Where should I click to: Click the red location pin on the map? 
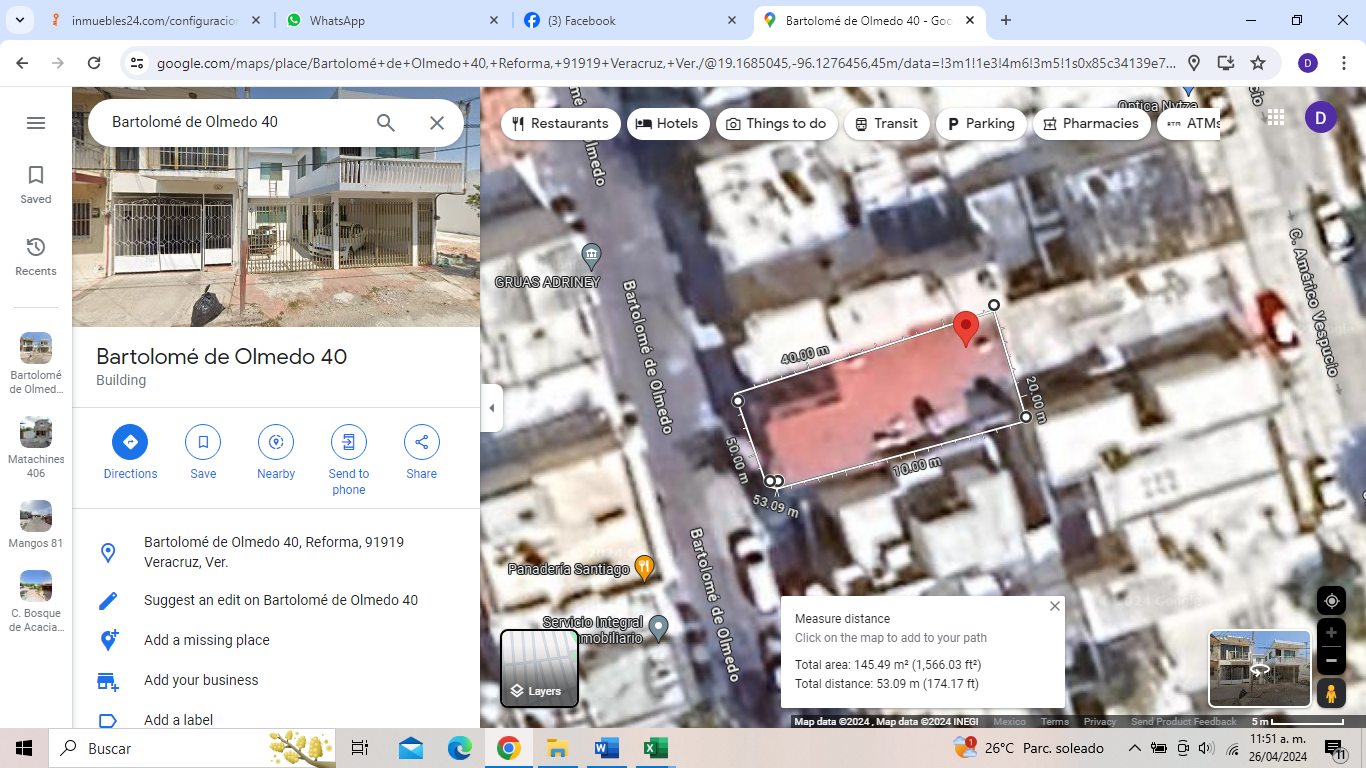tap(965, 329)
